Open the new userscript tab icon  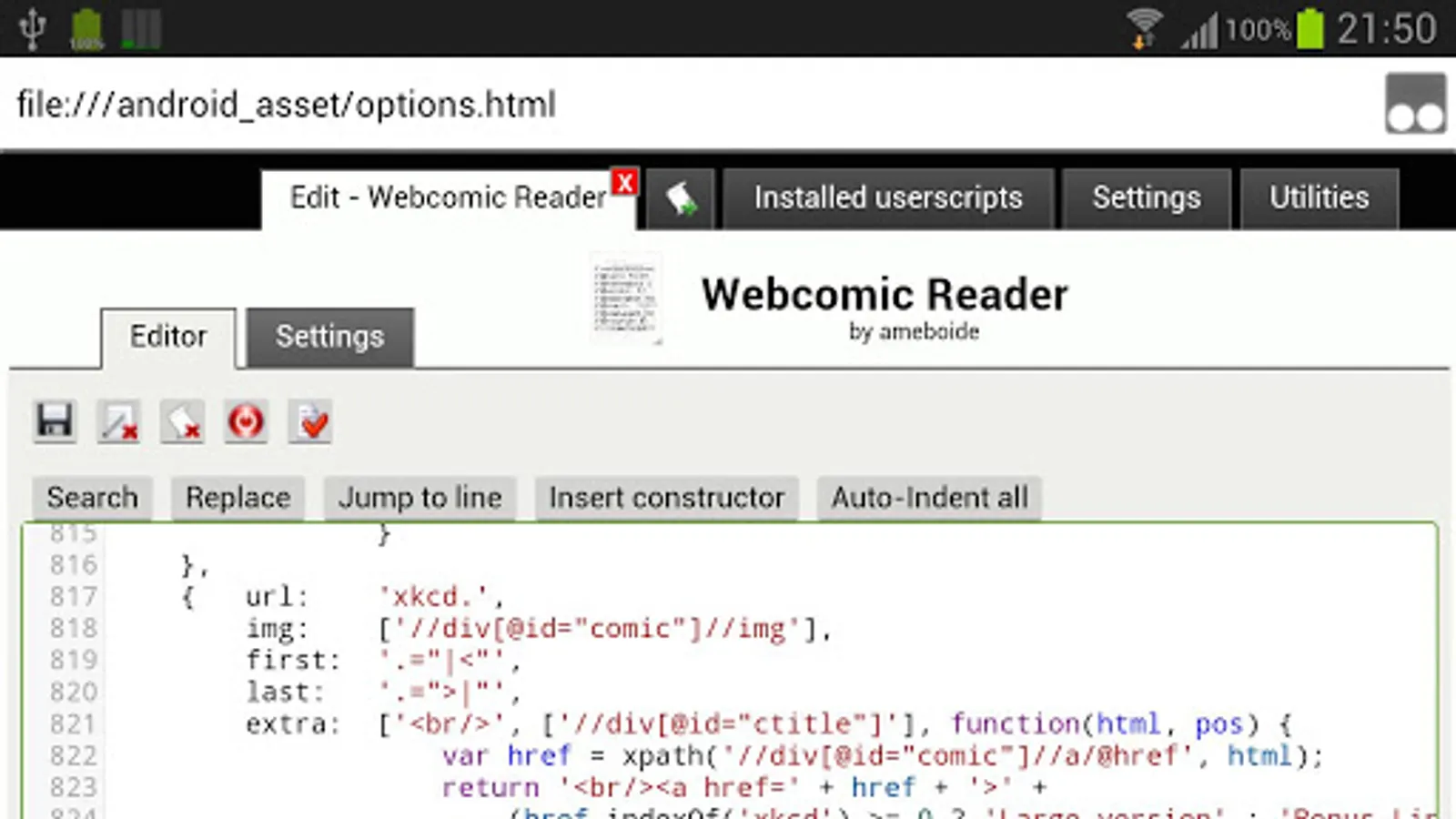[681, 198]
